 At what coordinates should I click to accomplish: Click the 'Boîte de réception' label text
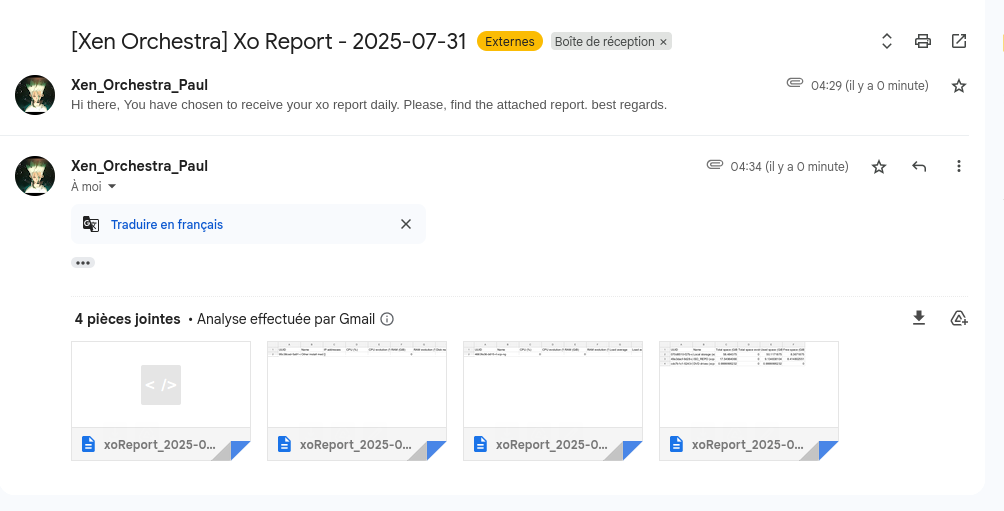tap(604, 42)
